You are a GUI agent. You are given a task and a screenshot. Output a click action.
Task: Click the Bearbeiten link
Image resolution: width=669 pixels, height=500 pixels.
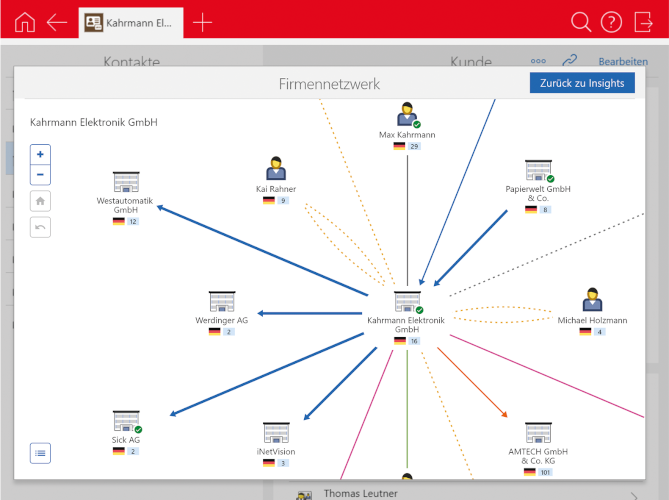[623, 61]
